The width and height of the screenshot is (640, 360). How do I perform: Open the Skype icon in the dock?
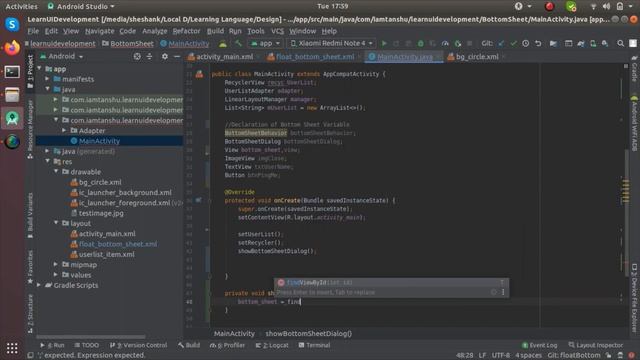point(12,24)
